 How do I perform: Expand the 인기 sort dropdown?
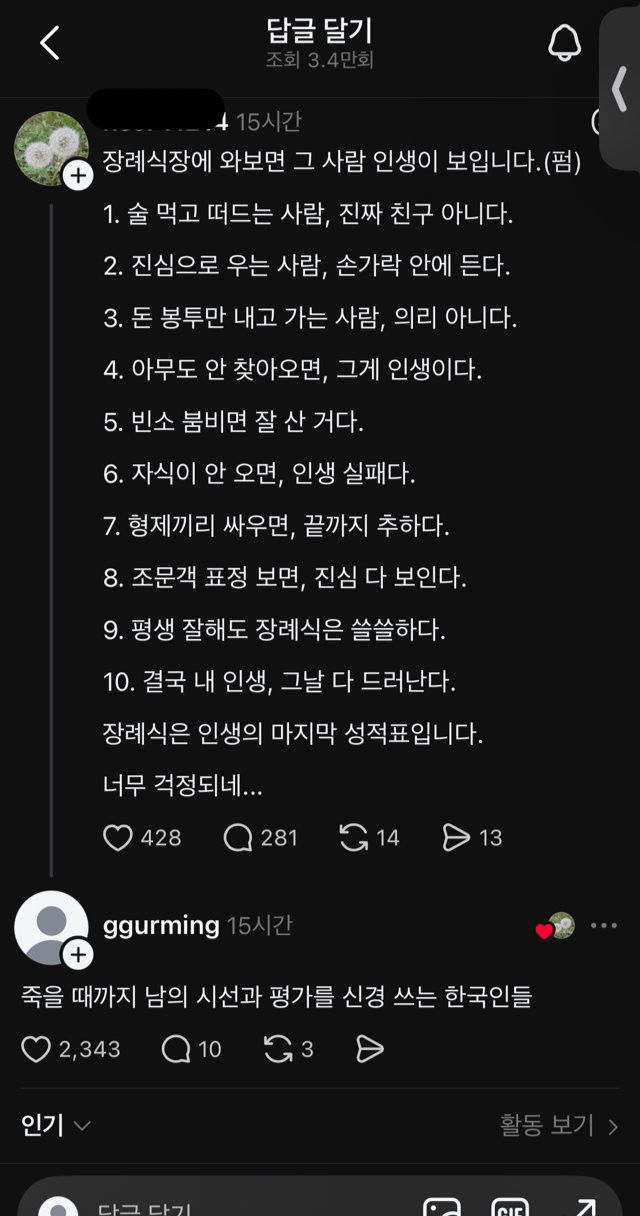click(x=56, y=1126)
